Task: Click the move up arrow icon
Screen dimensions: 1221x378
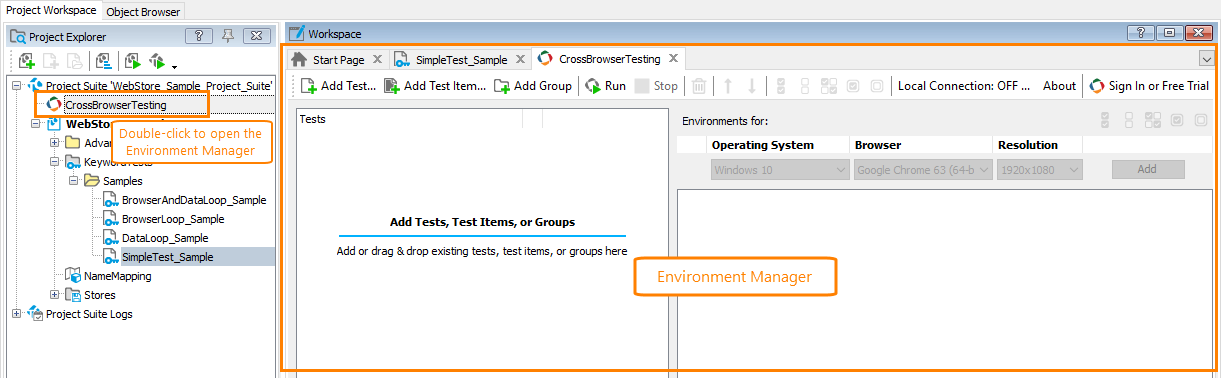Action: click(728, 86)
